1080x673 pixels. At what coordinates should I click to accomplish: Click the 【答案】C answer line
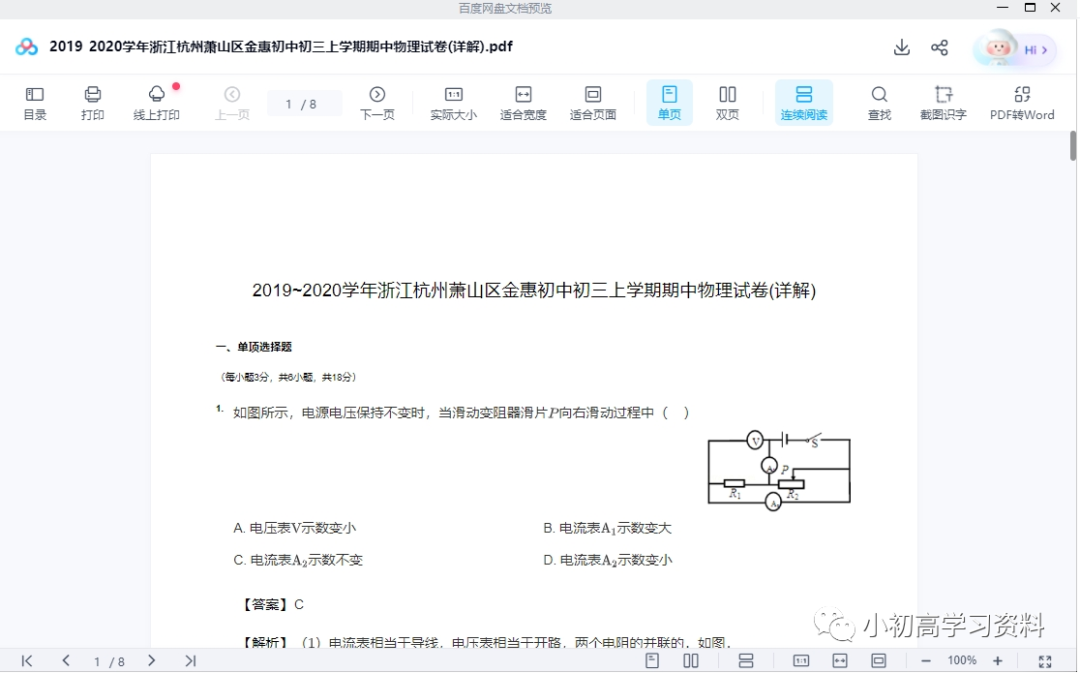[x=271, y=604]
